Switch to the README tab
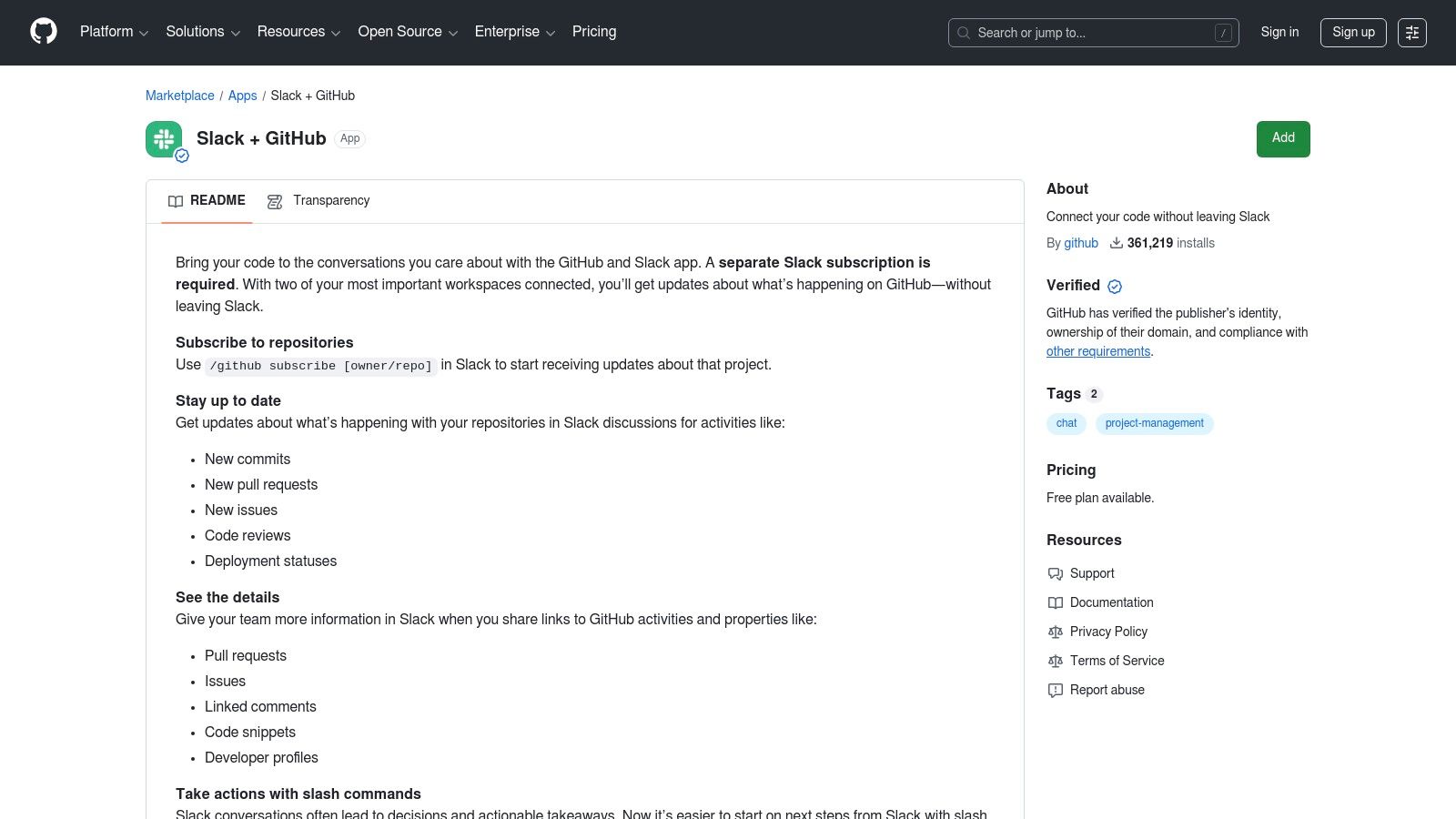Viewport: 1456px width, 819px height. [x=207, y=201]
